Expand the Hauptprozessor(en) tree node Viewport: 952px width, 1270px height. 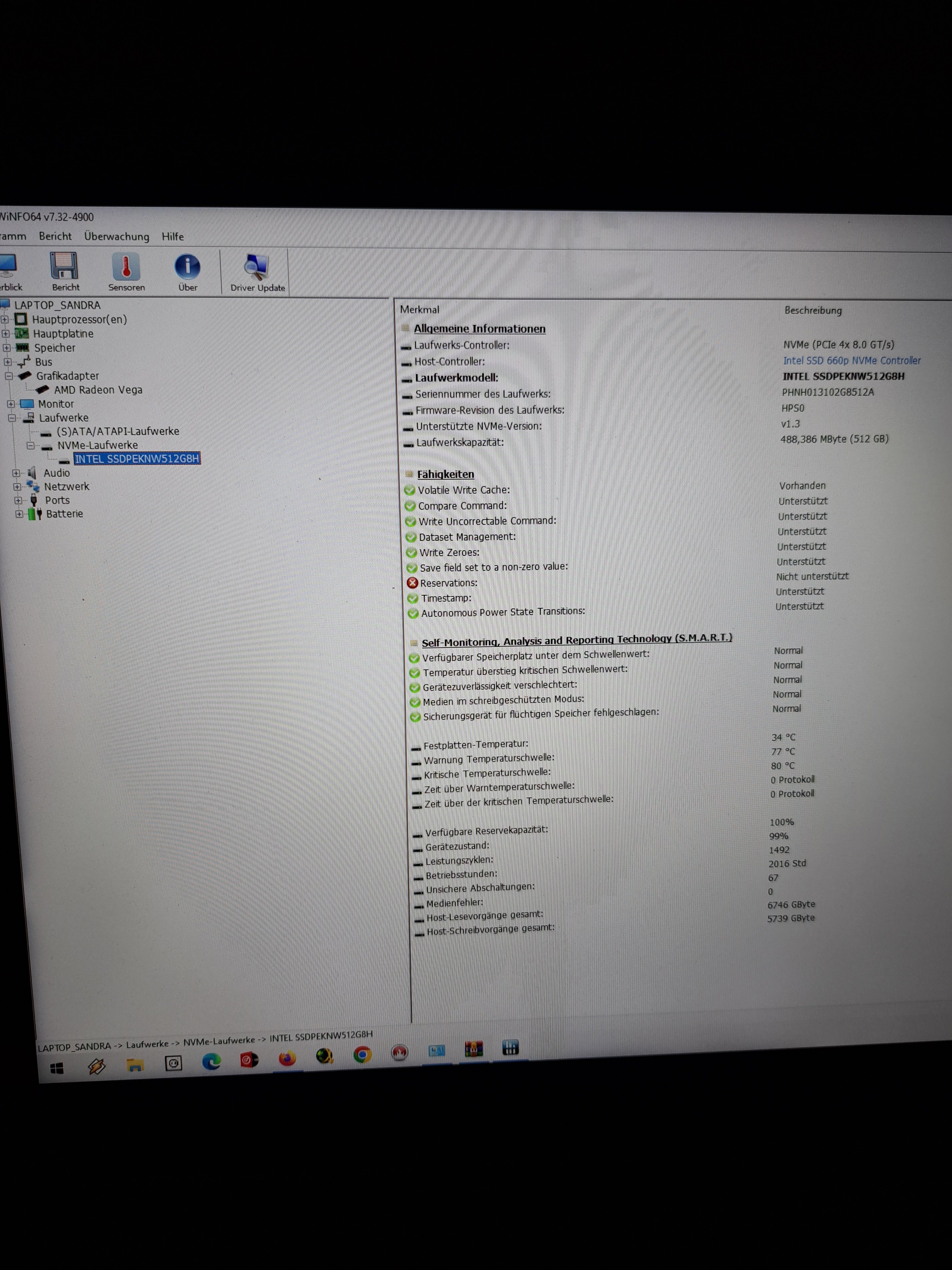click(x=5, y=319)
